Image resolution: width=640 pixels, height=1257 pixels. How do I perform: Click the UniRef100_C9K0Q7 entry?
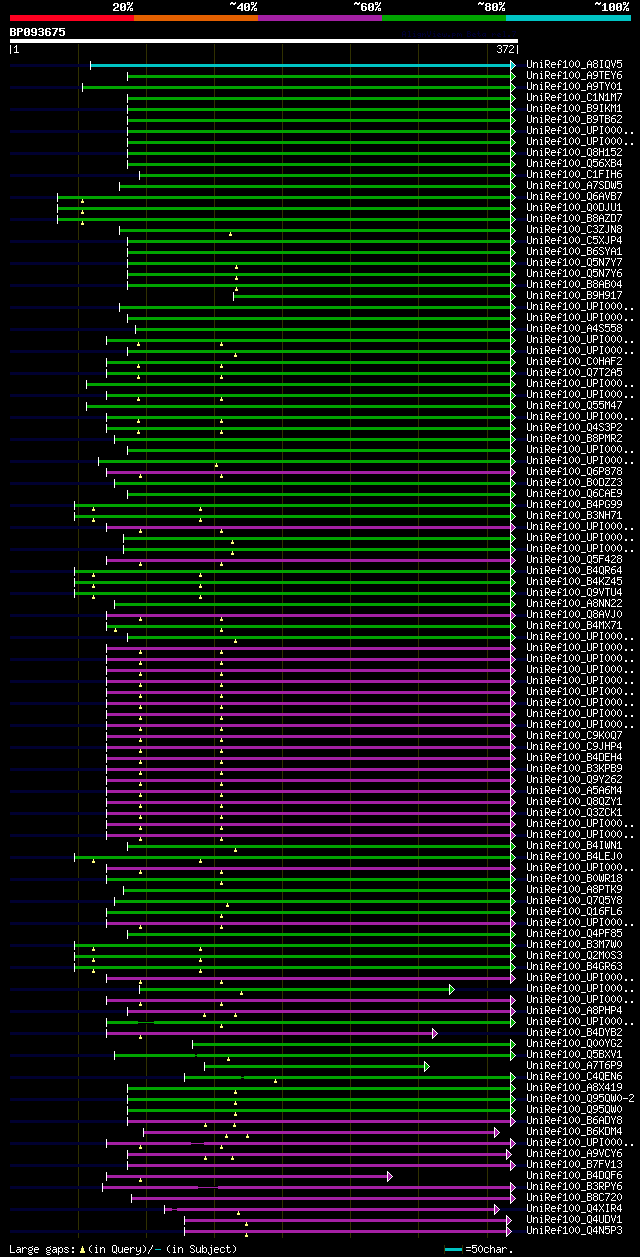click(574, 735)
